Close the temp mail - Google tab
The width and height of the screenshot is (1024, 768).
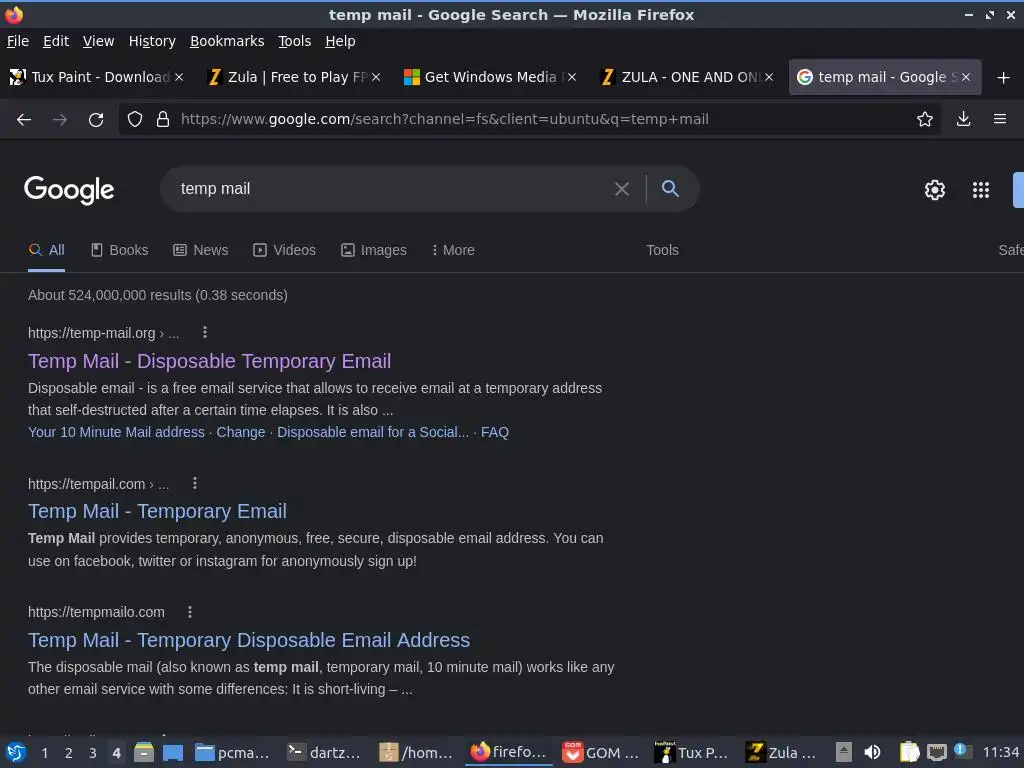966,77
